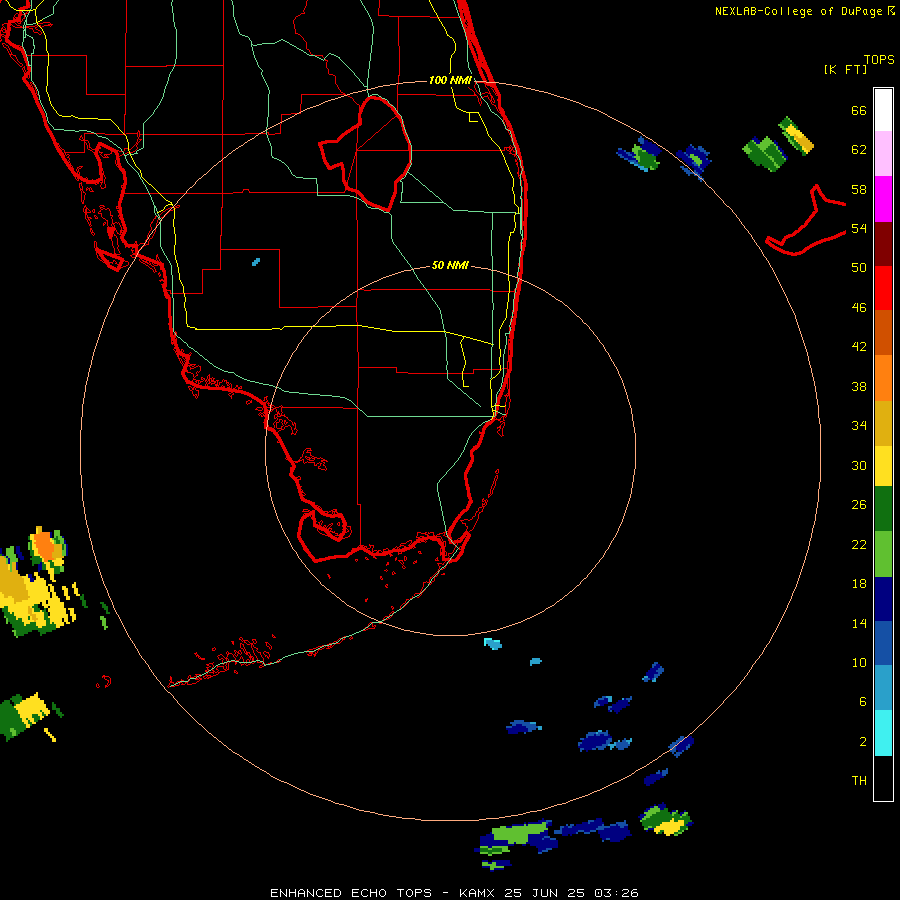
Task: Click the cyan echo just outside the 50 NMI ring
Action: pos(492,643)
